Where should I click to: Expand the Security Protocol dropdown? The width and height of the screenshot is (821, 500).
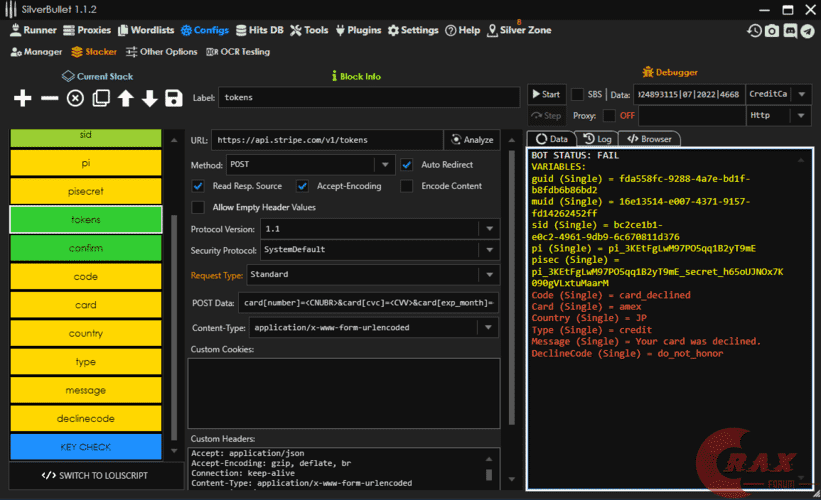point(489,250)
